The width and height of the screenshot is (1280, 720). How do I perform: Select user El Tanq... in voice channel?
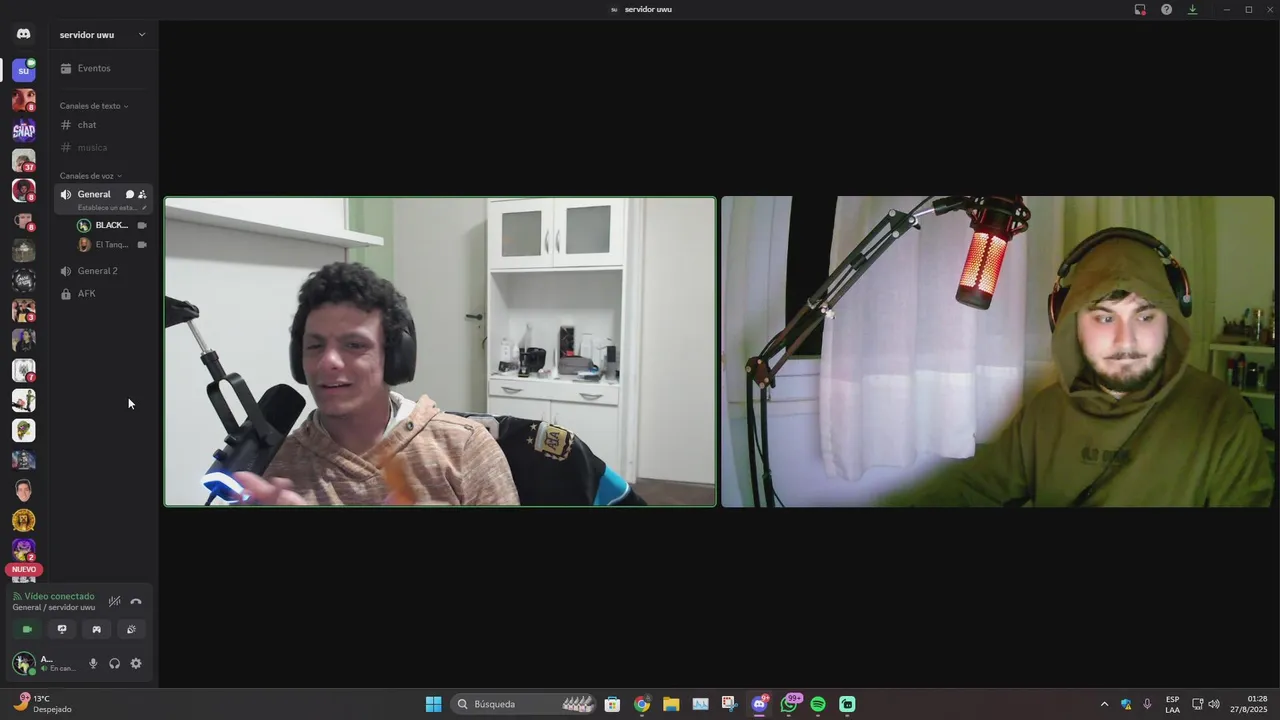(110, 244)
